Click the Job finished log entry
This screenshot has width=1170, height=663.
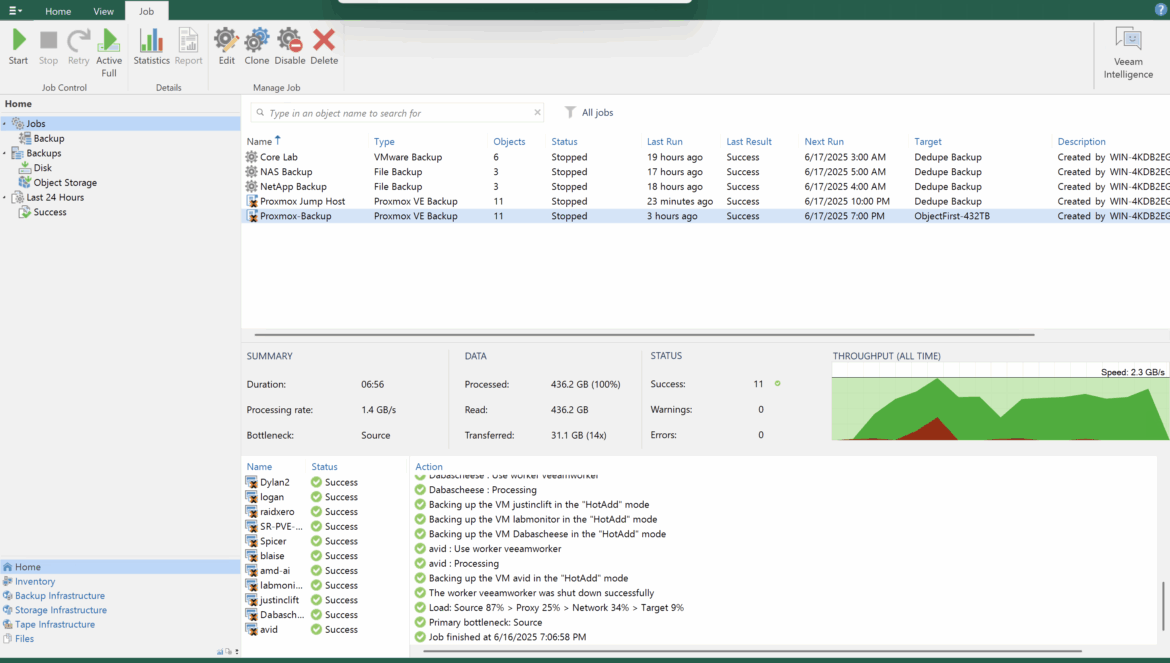501,638
